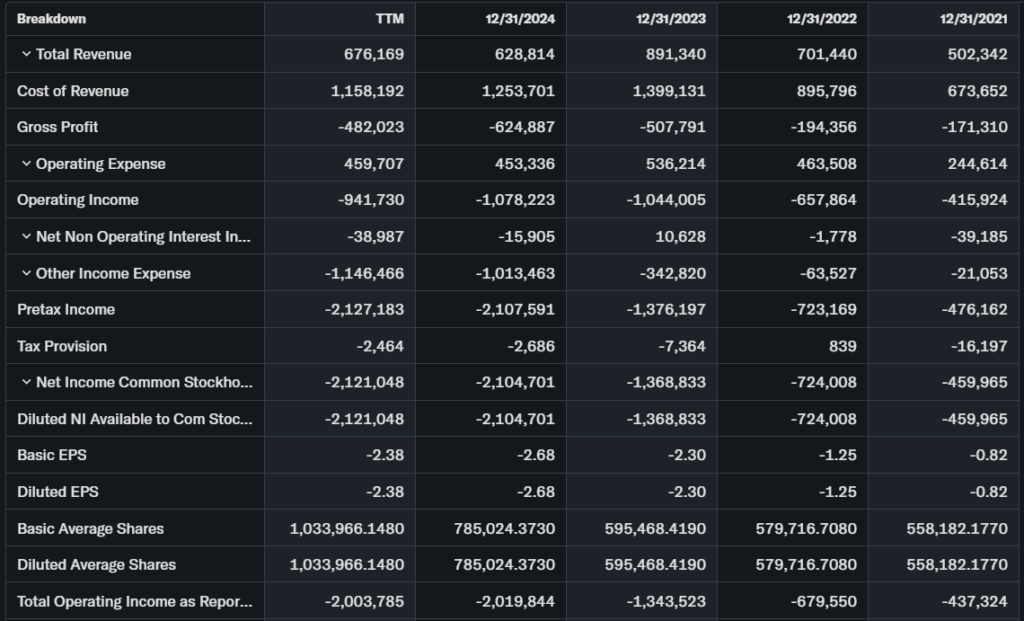This screenshot has height=621, width=1024.
Task: Expand Net Non Operating Interest chevron
Action: [x=26, y=237]
